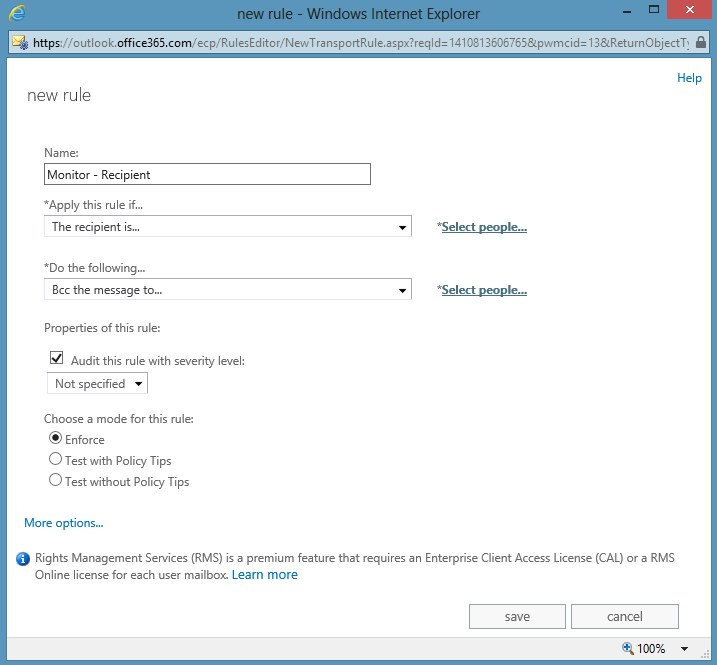
Task: Click Select people link beside Bcc action
Action: pyautogui.click(x=484, y=290)
